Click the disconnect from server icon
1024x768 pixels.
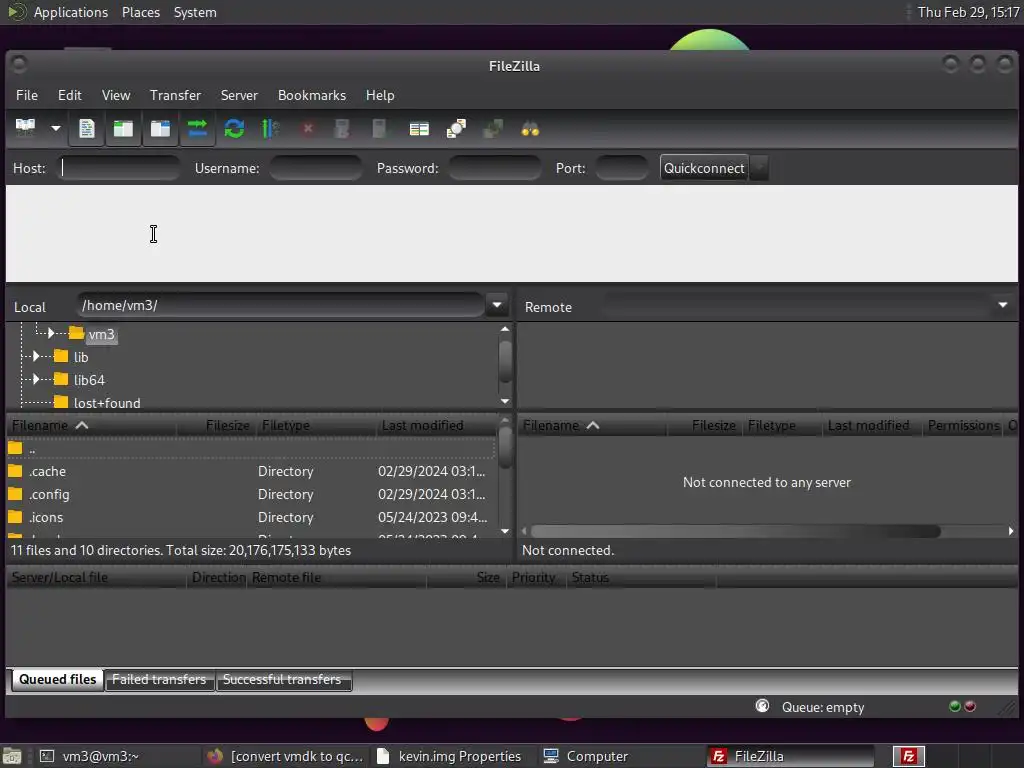342,129
